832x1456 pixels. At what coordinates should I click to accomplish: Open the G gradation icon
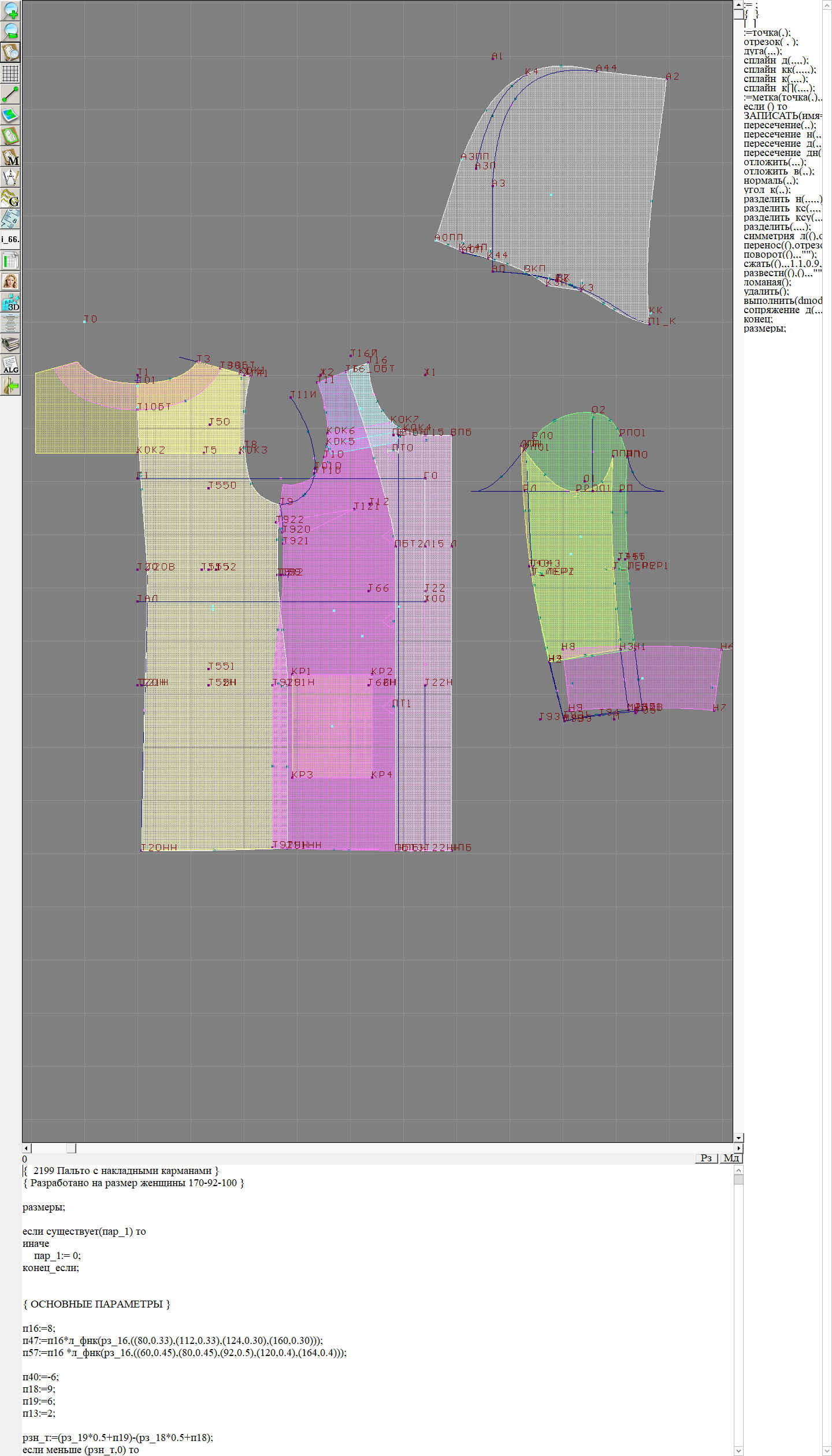[10, 198]
